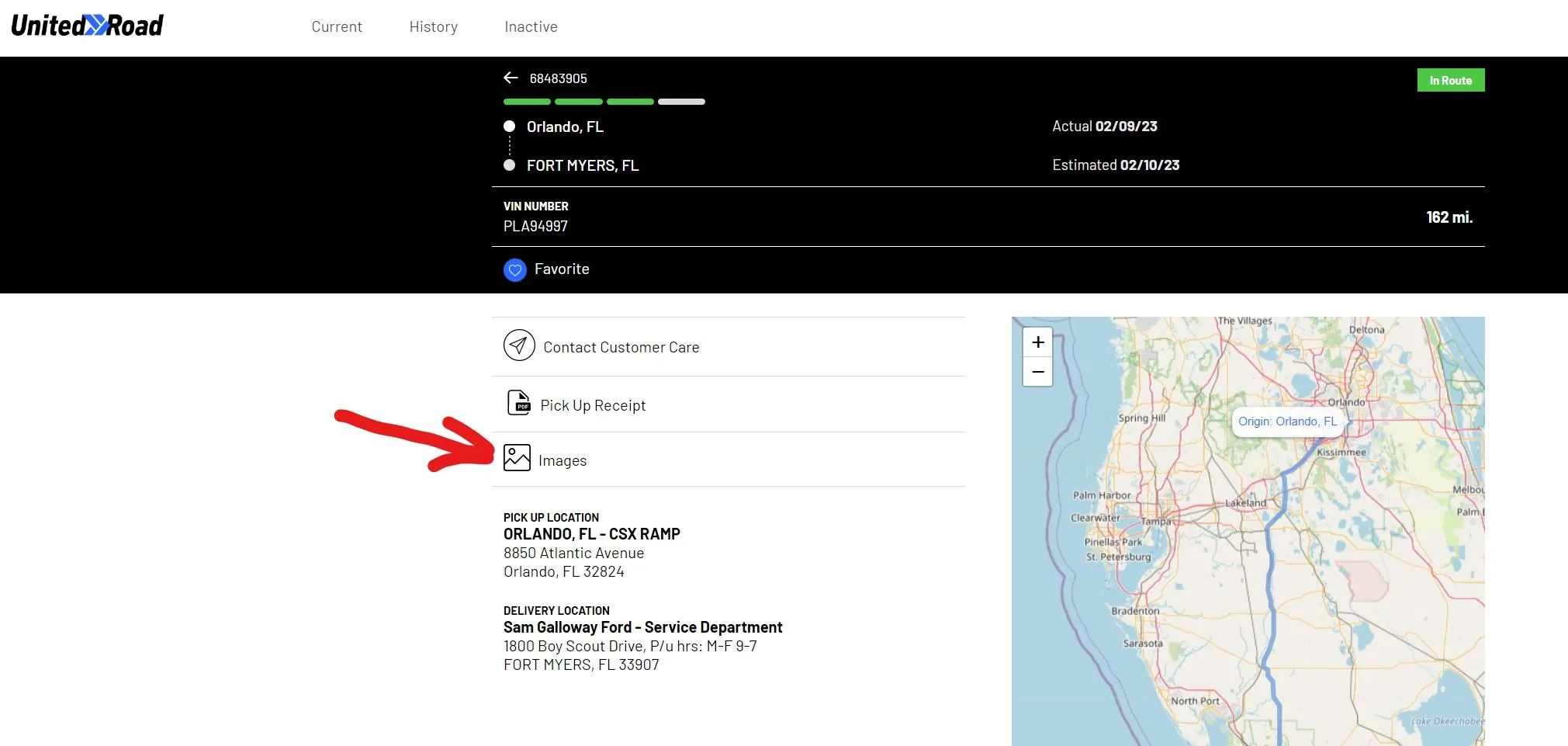
Task: Zoom in the map with plus button
Action: (1037, 342)
